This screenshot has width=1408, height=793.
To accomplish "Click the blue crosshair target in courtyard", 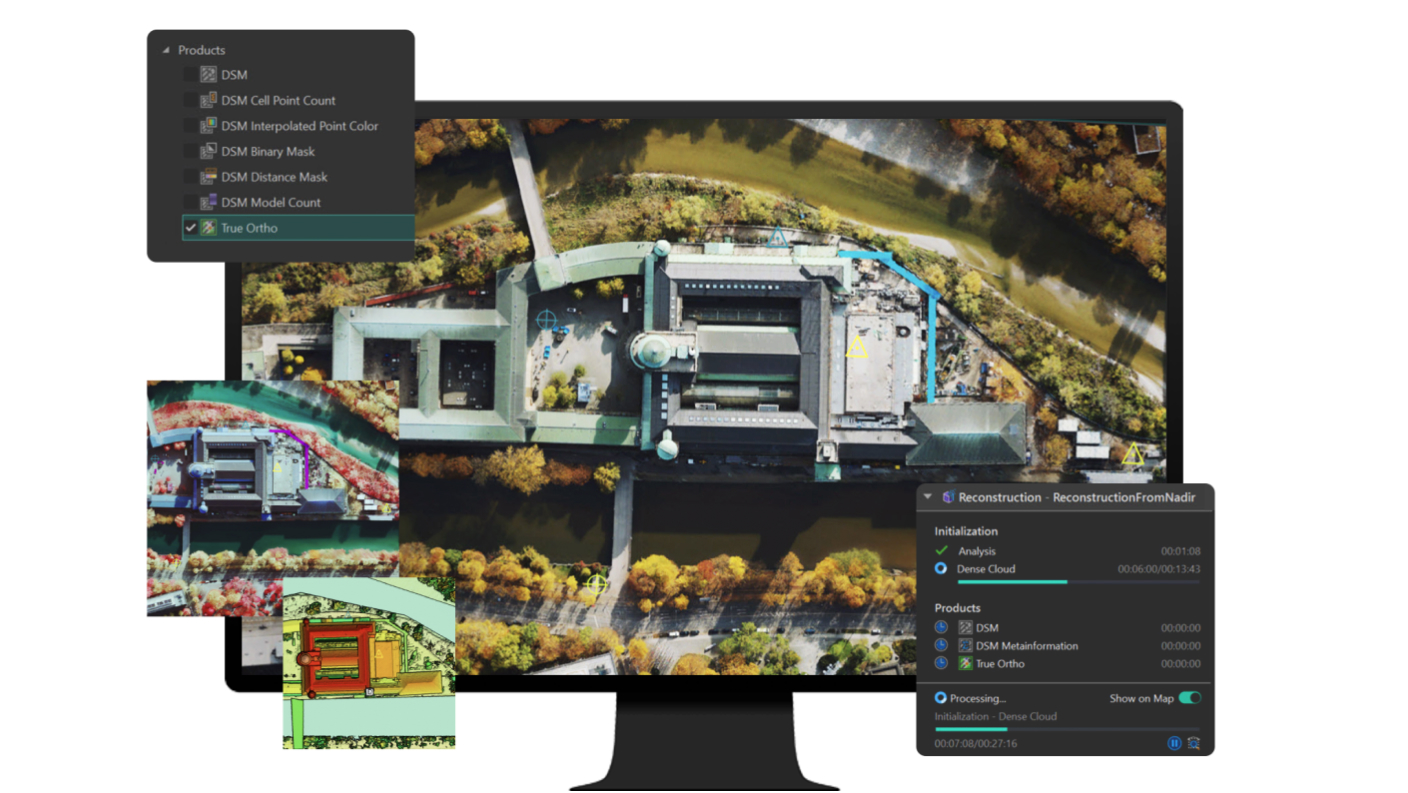I will pos(546,320).
